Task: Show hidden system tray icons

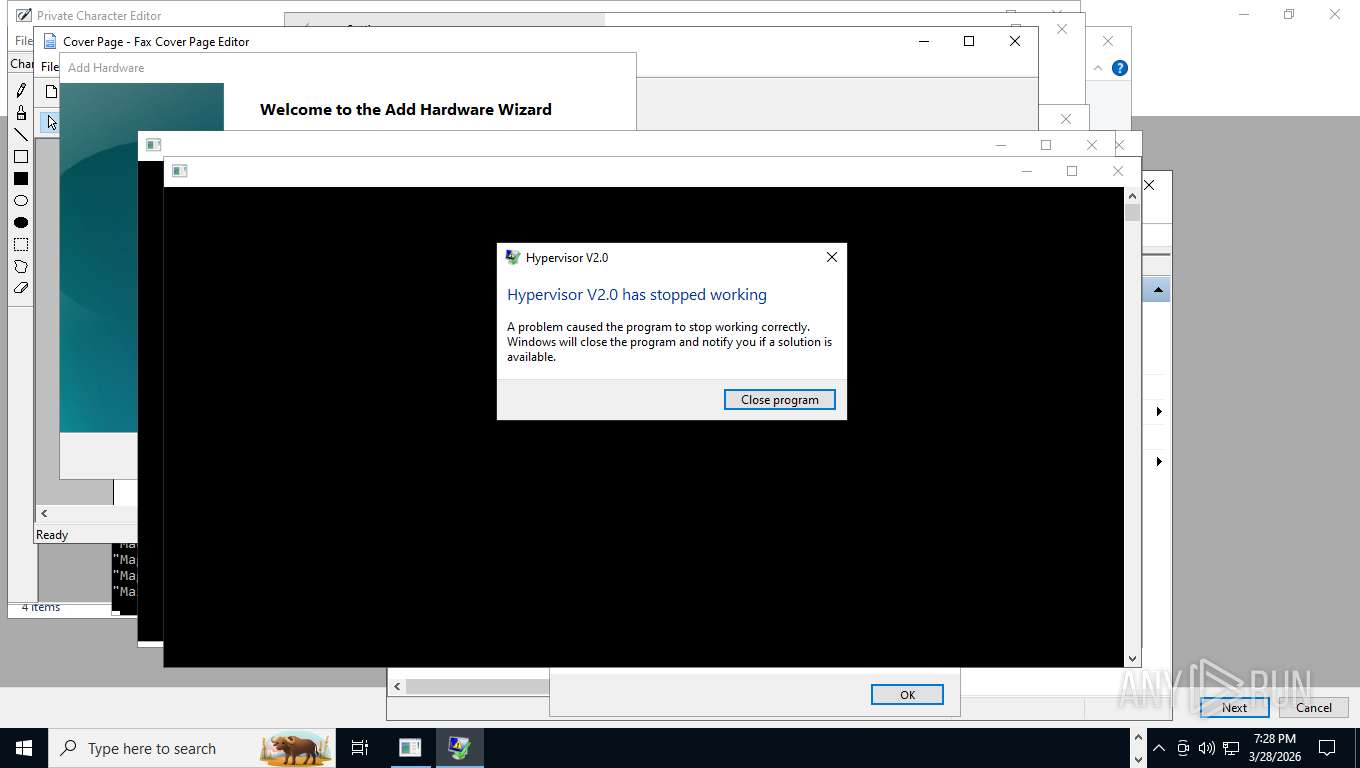Action: coord(1159,748)
